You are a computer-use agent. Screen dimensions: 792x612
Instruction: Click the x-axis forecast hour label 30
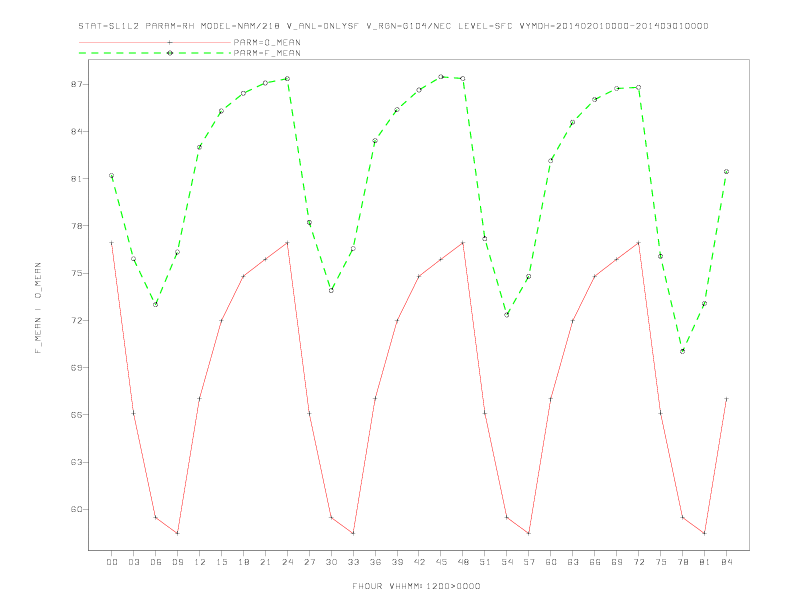pos(331,562)
